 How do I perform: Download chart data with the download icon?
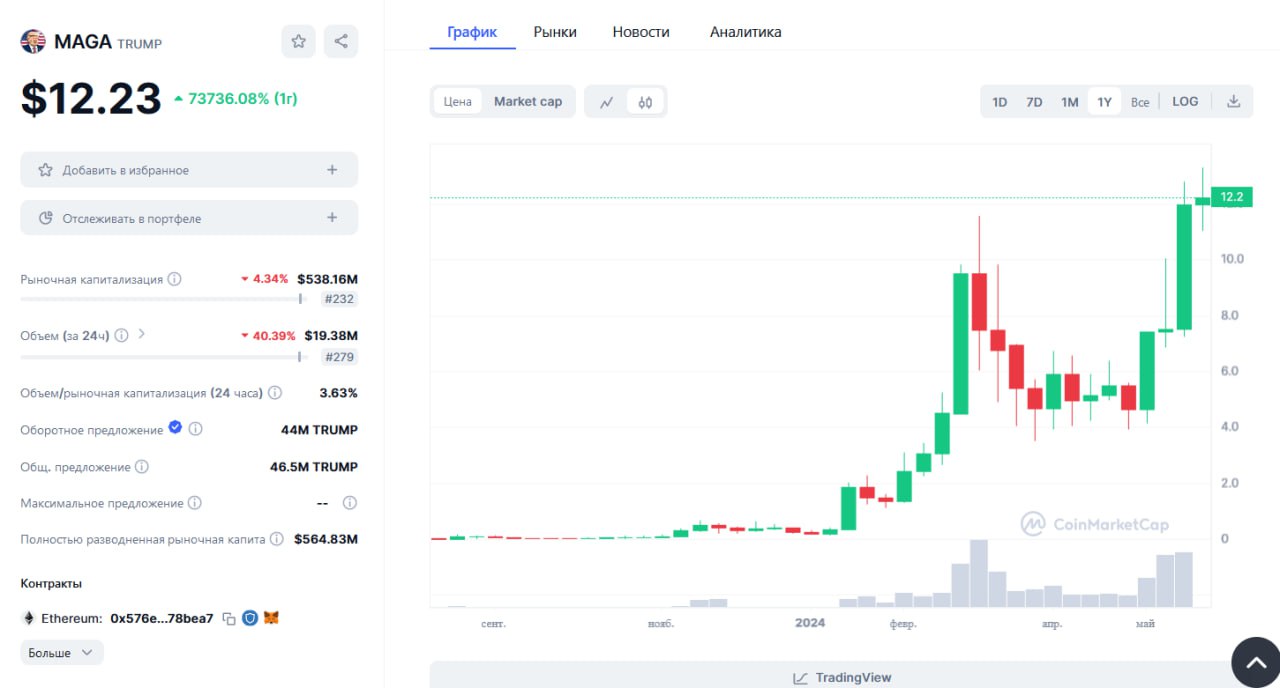[1234, 101]
